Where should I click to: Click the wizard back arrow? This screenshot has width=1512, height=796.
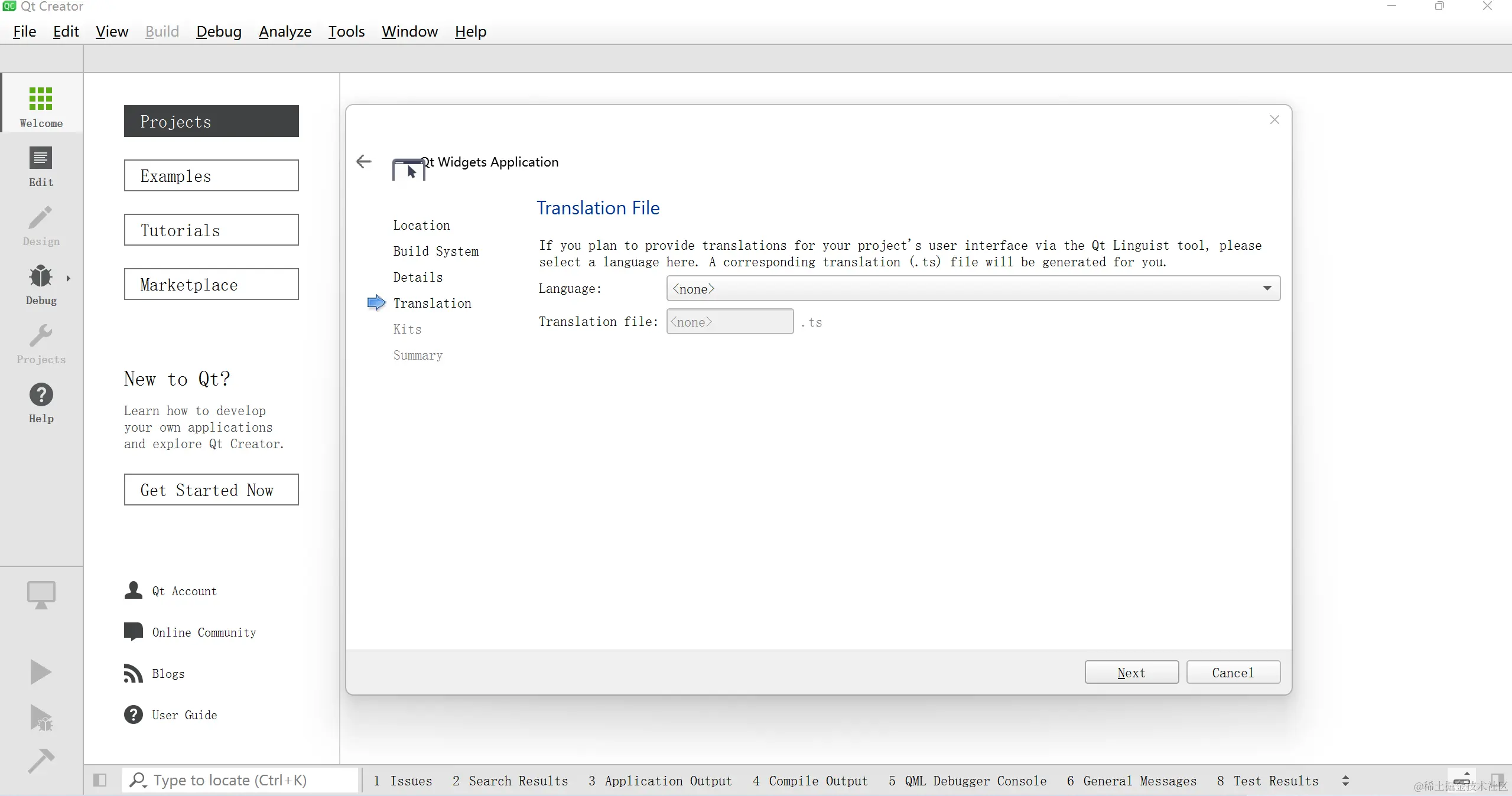(364, 161)
